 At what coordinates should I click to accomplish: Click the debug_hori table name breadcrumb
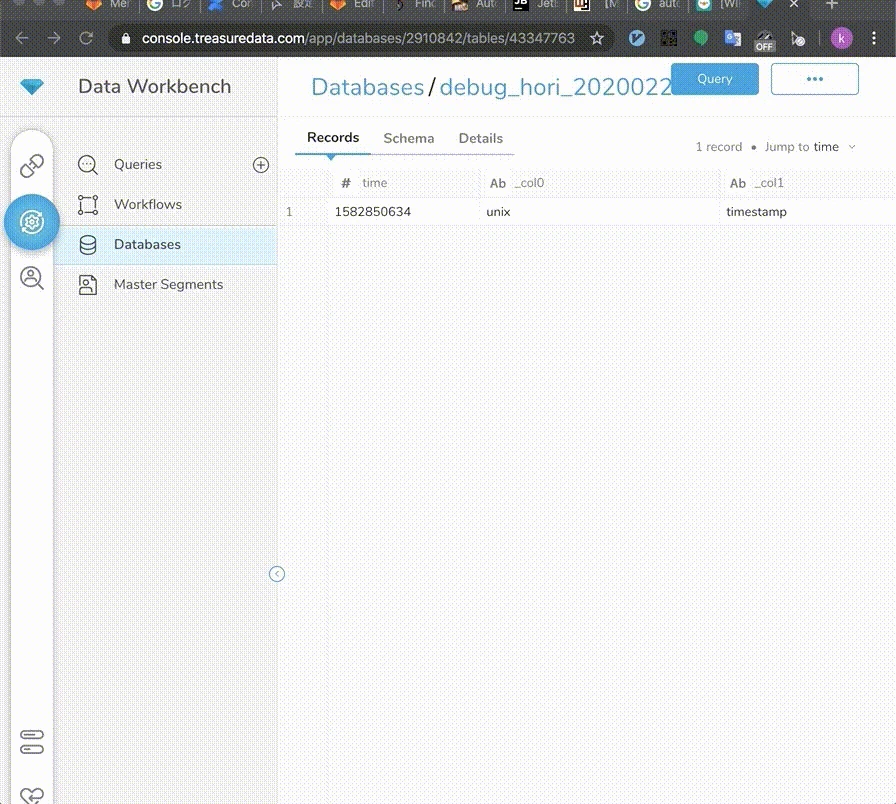coord(555,87)
